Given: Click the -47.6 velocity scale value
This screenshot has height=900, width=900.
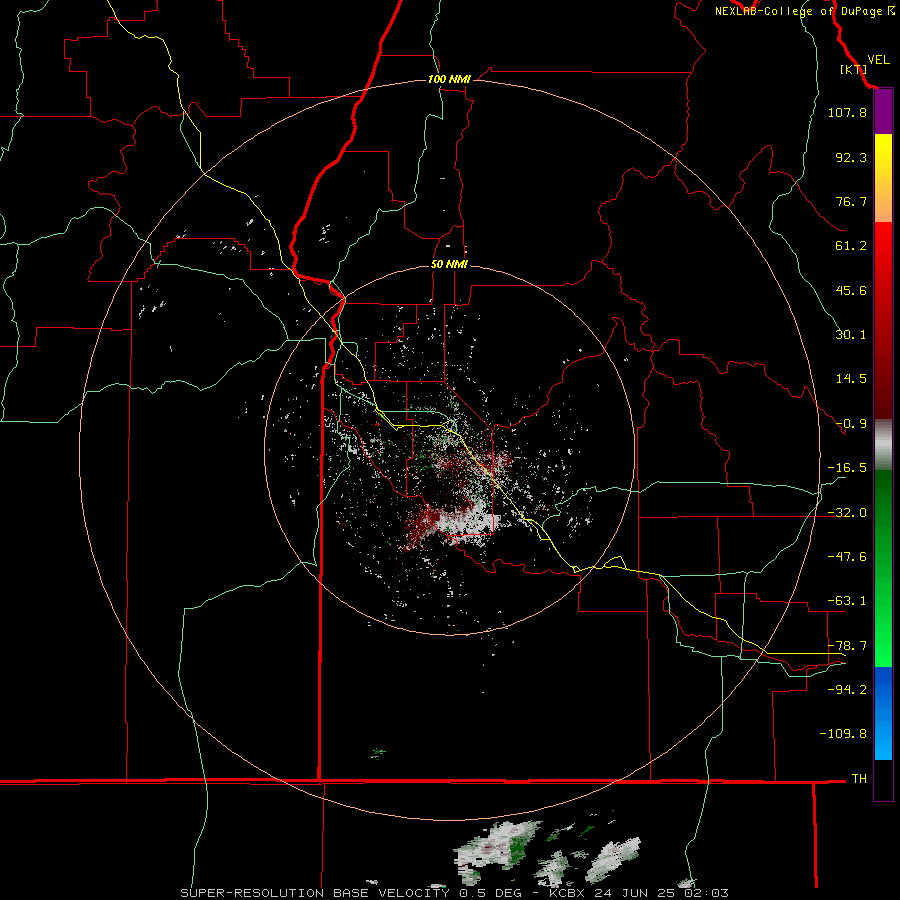Looking at the screenshot, I should pyautogui.click(x=847, y=557).
